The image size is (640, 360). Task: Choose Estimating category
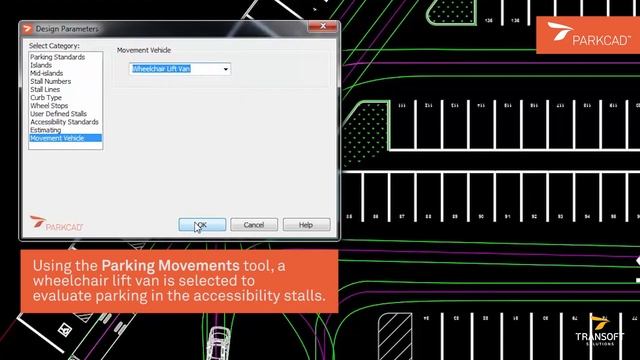point(46,130)
